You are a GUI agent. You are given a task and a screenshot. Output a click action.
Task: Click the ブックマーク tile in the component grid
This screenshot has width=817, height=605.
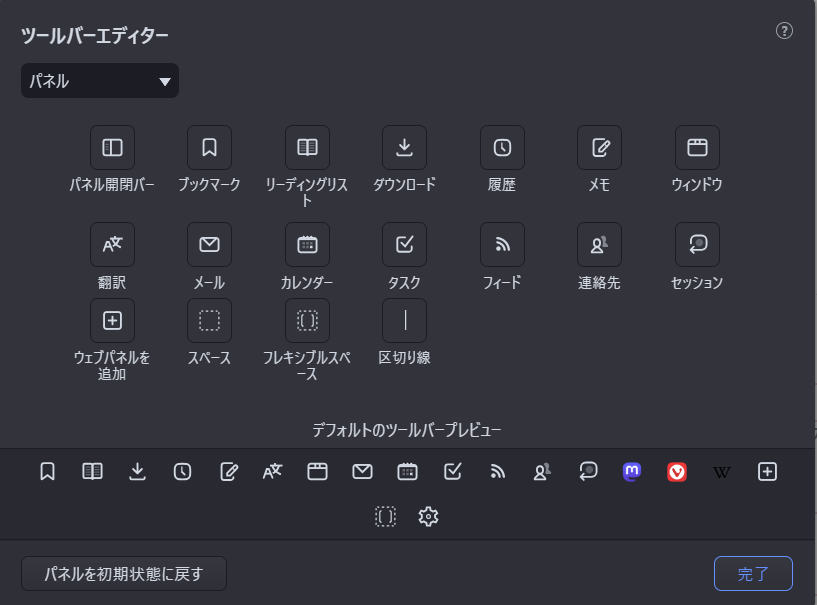[209, 148]
